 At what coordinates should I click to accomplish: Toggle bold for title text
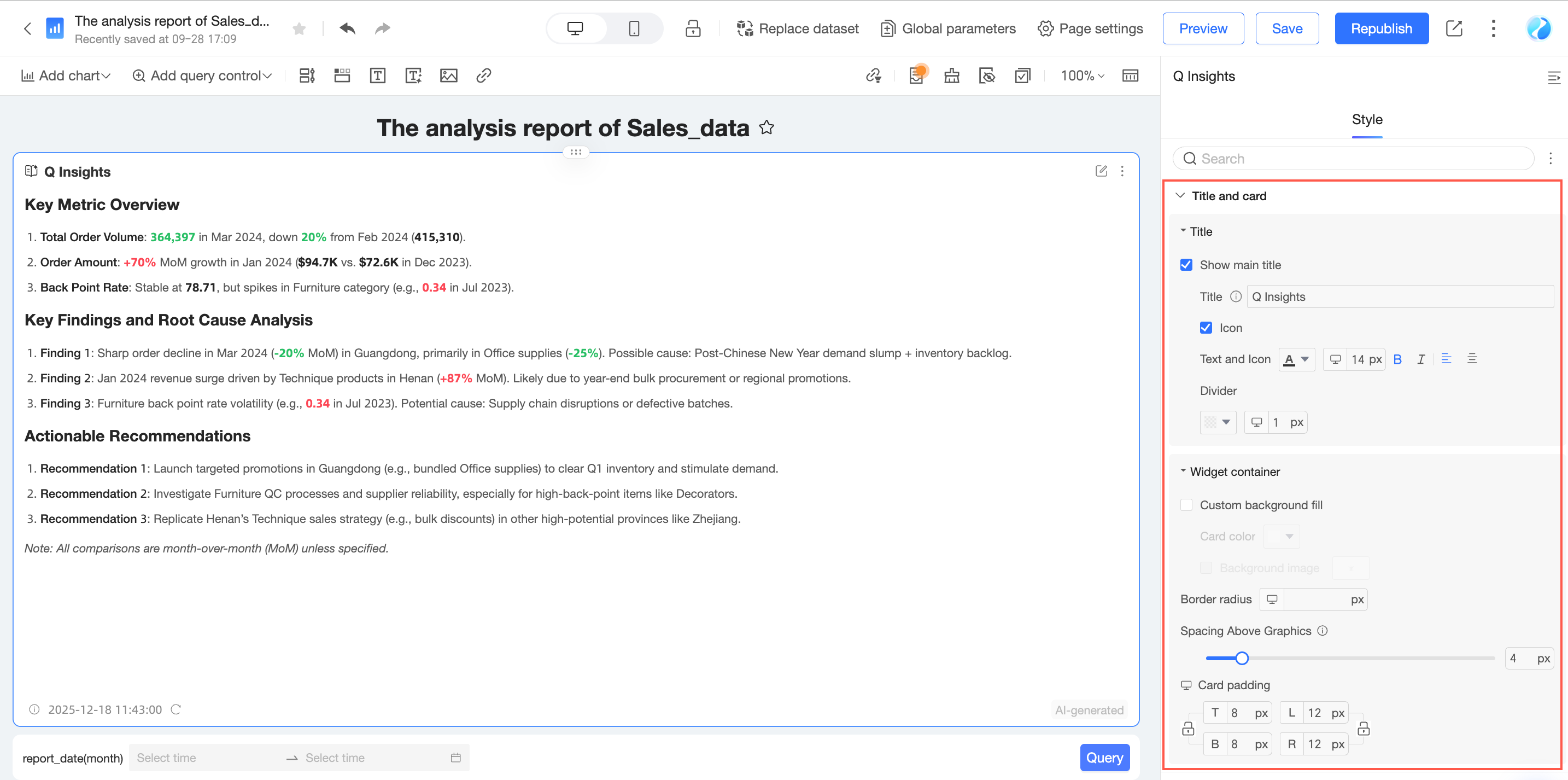click(1397, 359)
